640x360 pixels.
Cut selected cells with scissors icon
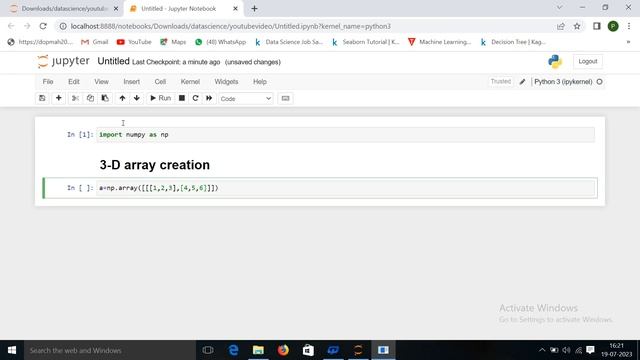pyautogui.click(x=75, y=98)
